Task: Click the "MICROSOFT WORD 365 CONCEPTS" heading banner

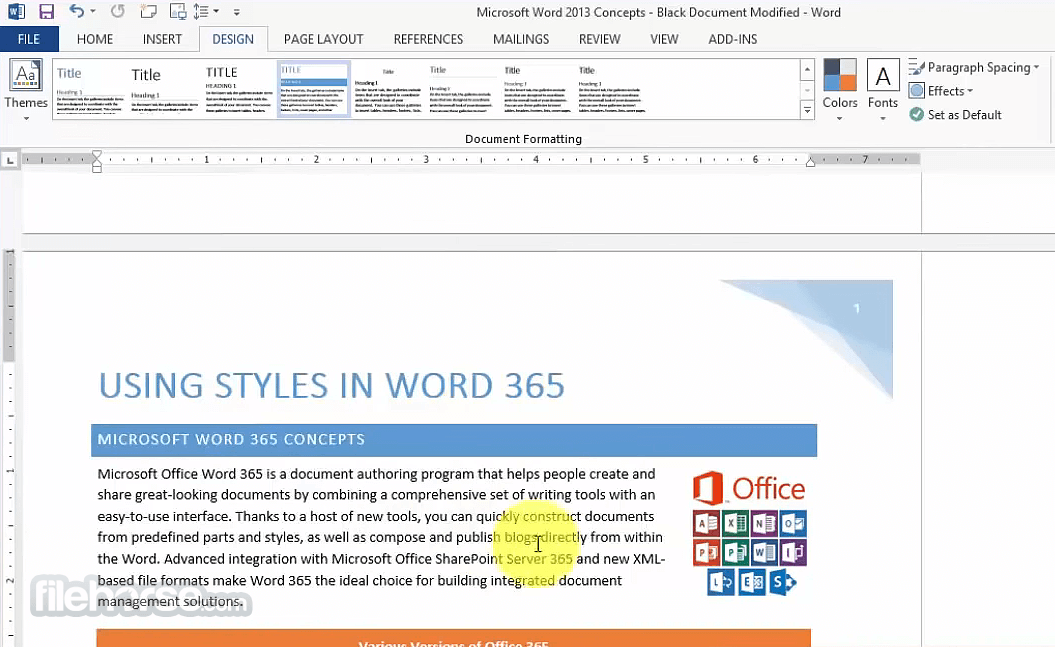Action: click(454, 440)
